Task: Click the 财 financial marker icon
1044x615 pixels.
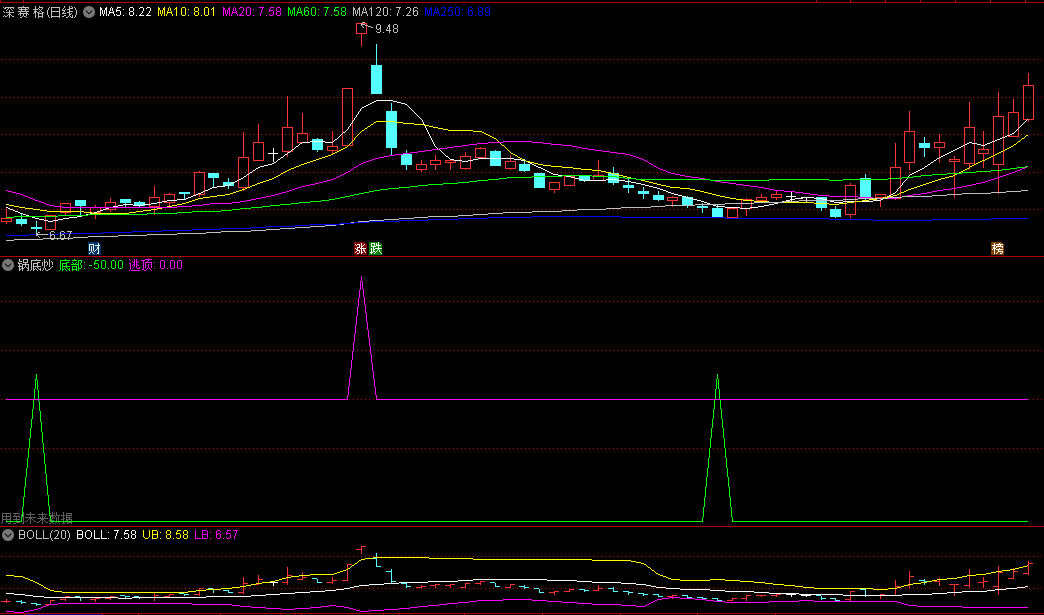Action: 95,249
